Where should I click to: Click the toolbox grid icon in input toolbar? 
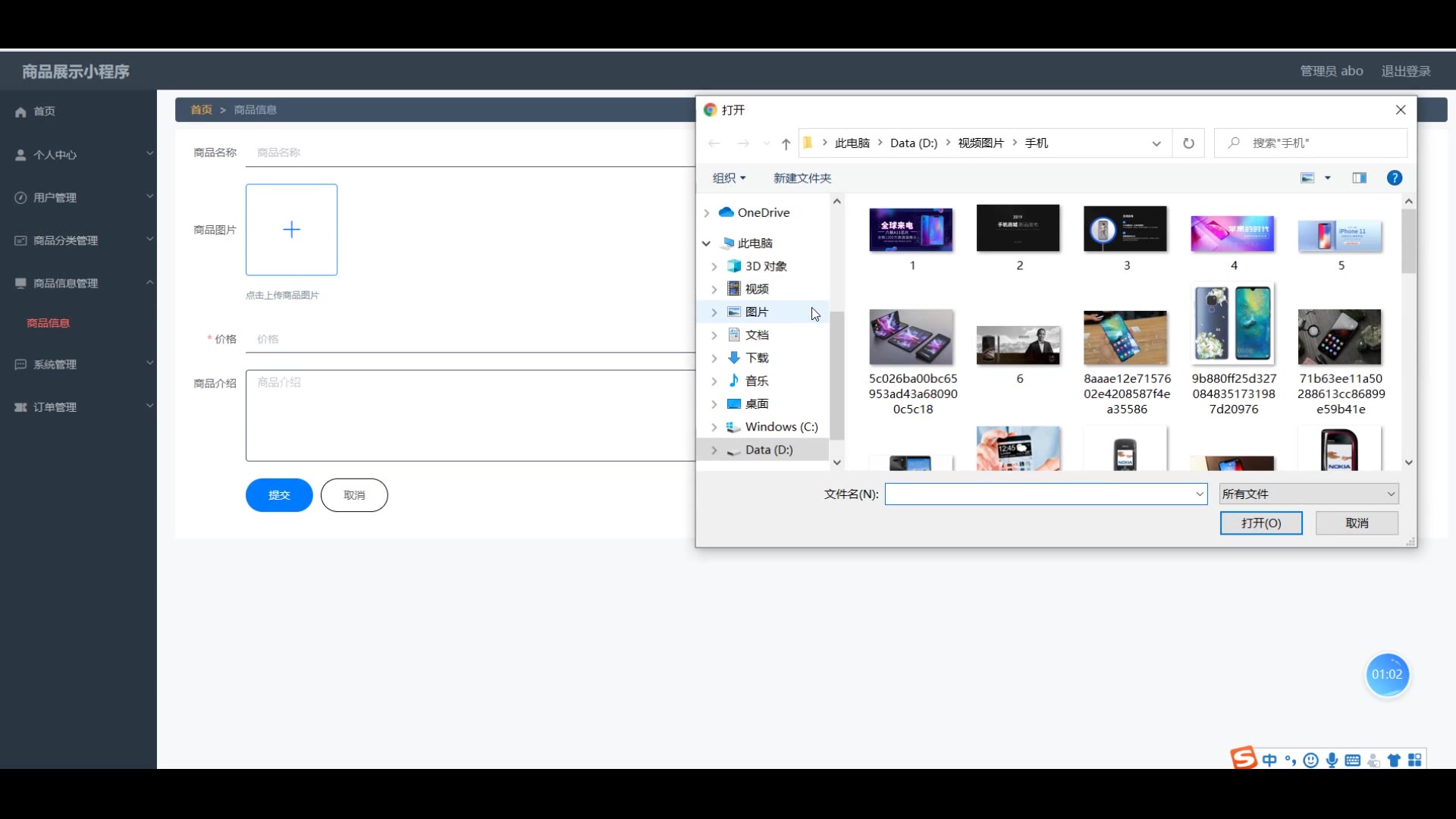(1415, 760)
